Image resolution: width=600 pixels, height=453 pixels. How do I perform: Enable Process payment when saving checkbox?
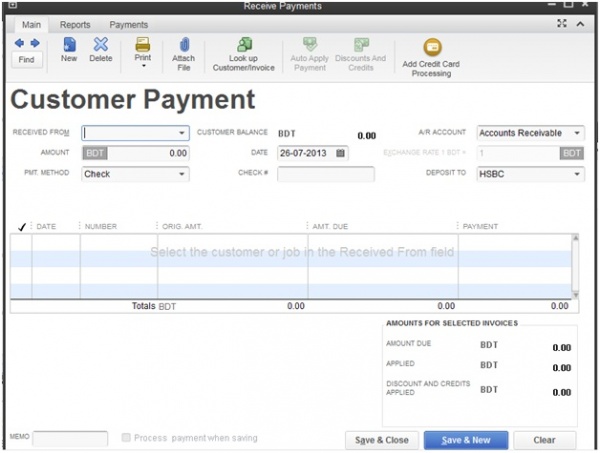[x=126, y=438]
